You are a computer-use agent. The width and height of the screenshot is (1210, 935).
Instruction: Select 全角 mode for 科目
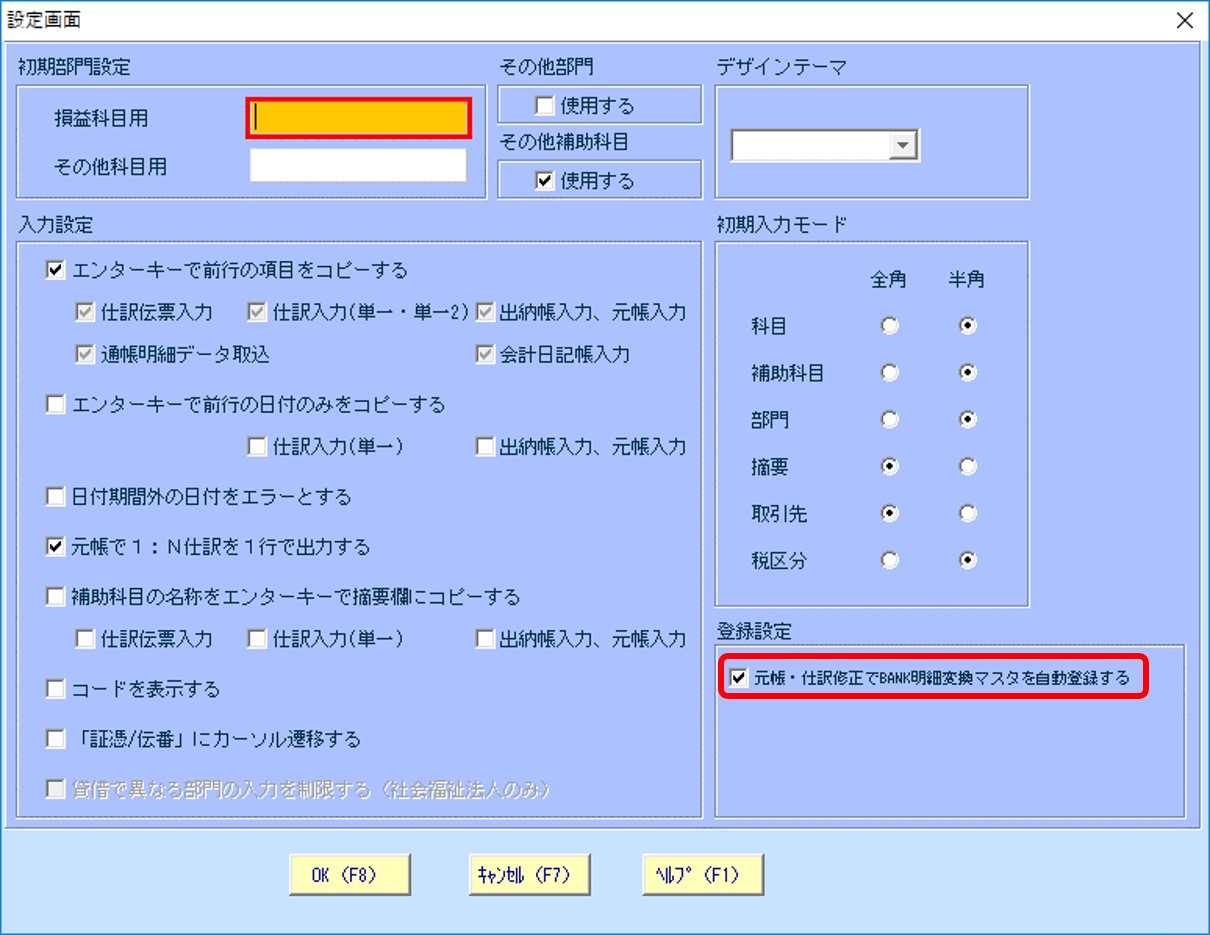coord(889,326)
